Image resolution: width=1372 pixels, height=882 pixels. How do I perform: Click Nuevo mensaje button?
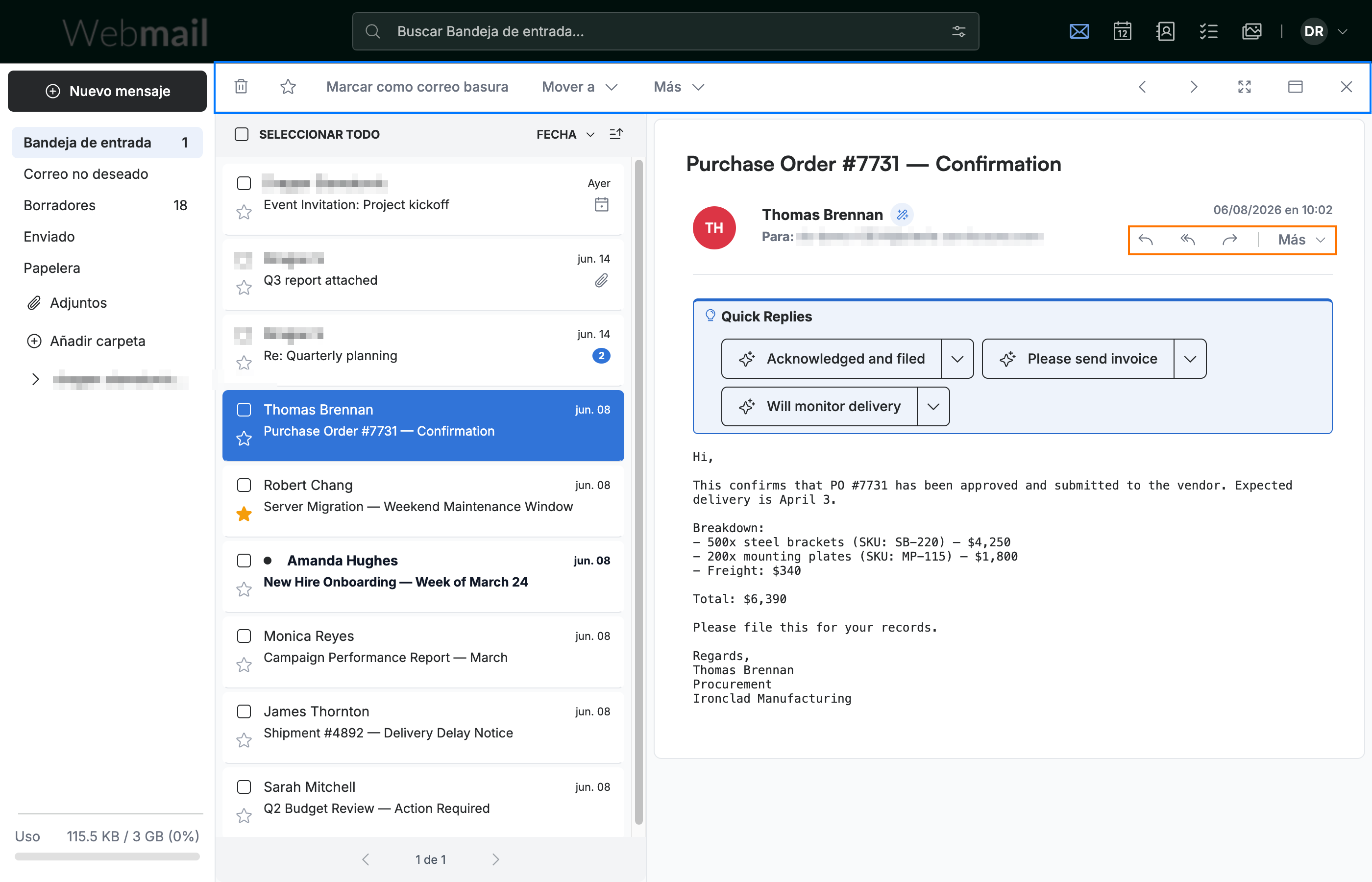coord(107,91)
